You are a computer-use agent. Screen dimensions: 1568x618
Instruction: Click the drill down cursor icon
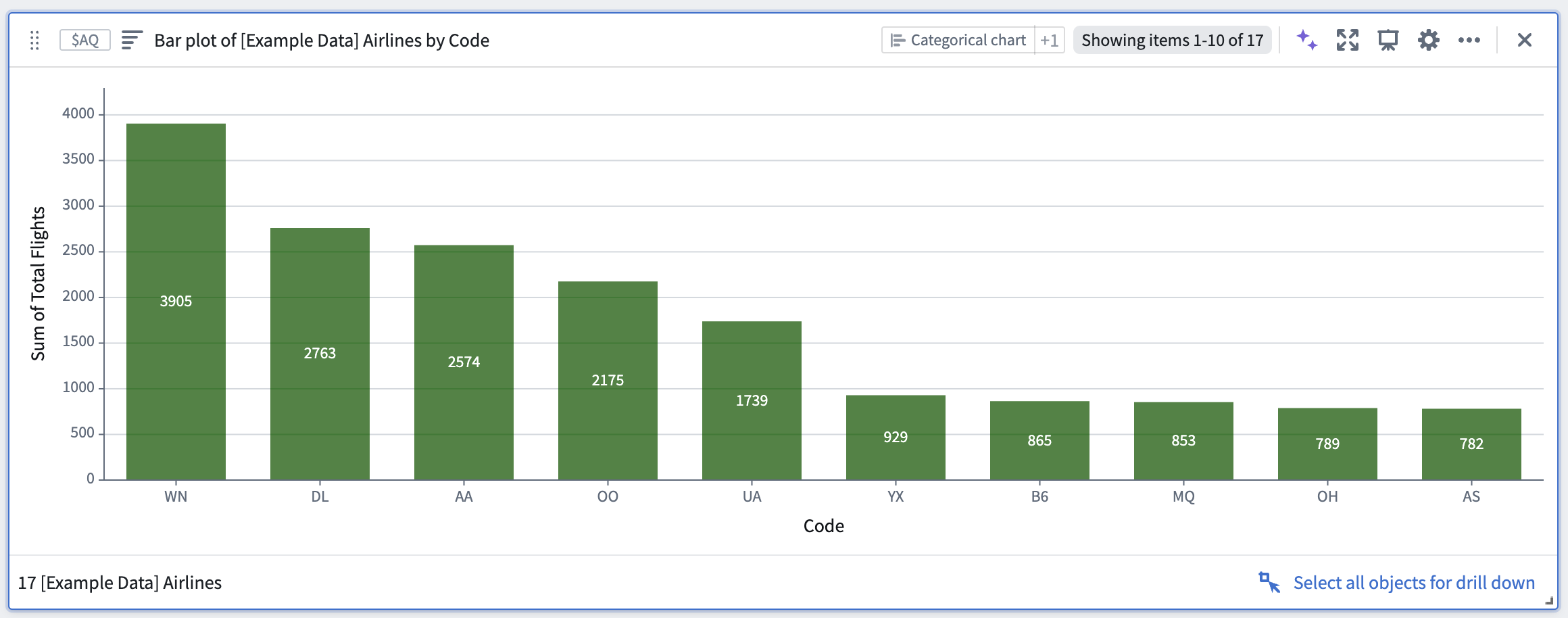click(1269, 583)
